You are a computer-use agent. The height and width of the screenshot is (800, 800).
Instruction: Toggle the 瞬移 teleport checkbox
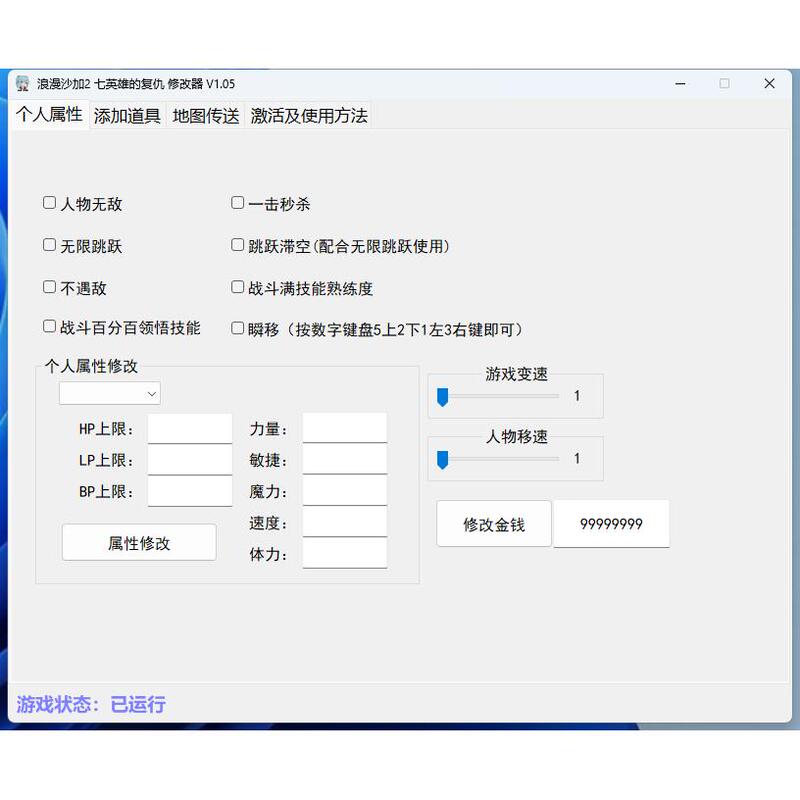point(238,328)
